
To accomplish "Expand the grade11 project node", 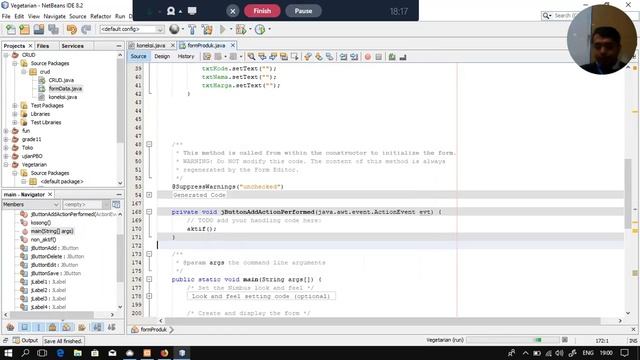I will 6,139.
